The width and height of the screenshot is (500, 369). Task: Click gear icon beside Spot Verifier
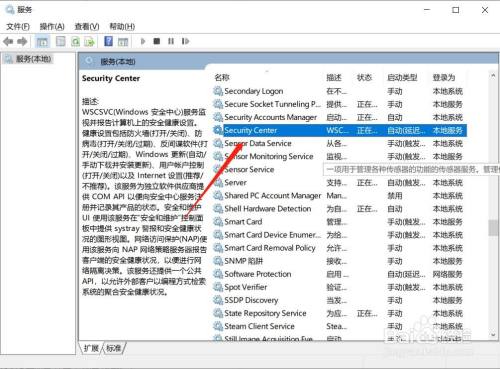tap(218, 287)
